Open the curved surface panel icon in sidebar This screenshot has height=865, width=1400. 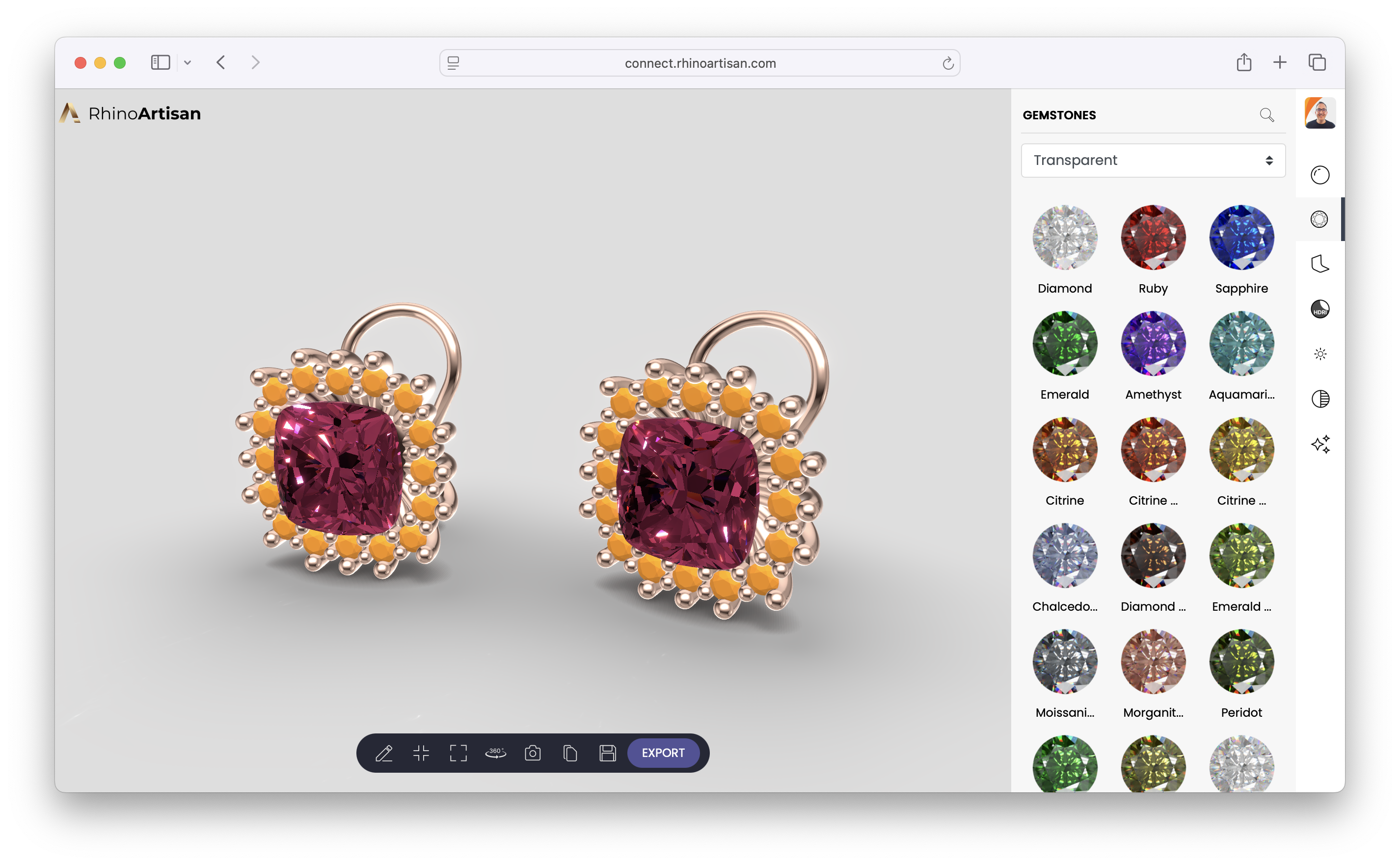[x=1319, y=264]
